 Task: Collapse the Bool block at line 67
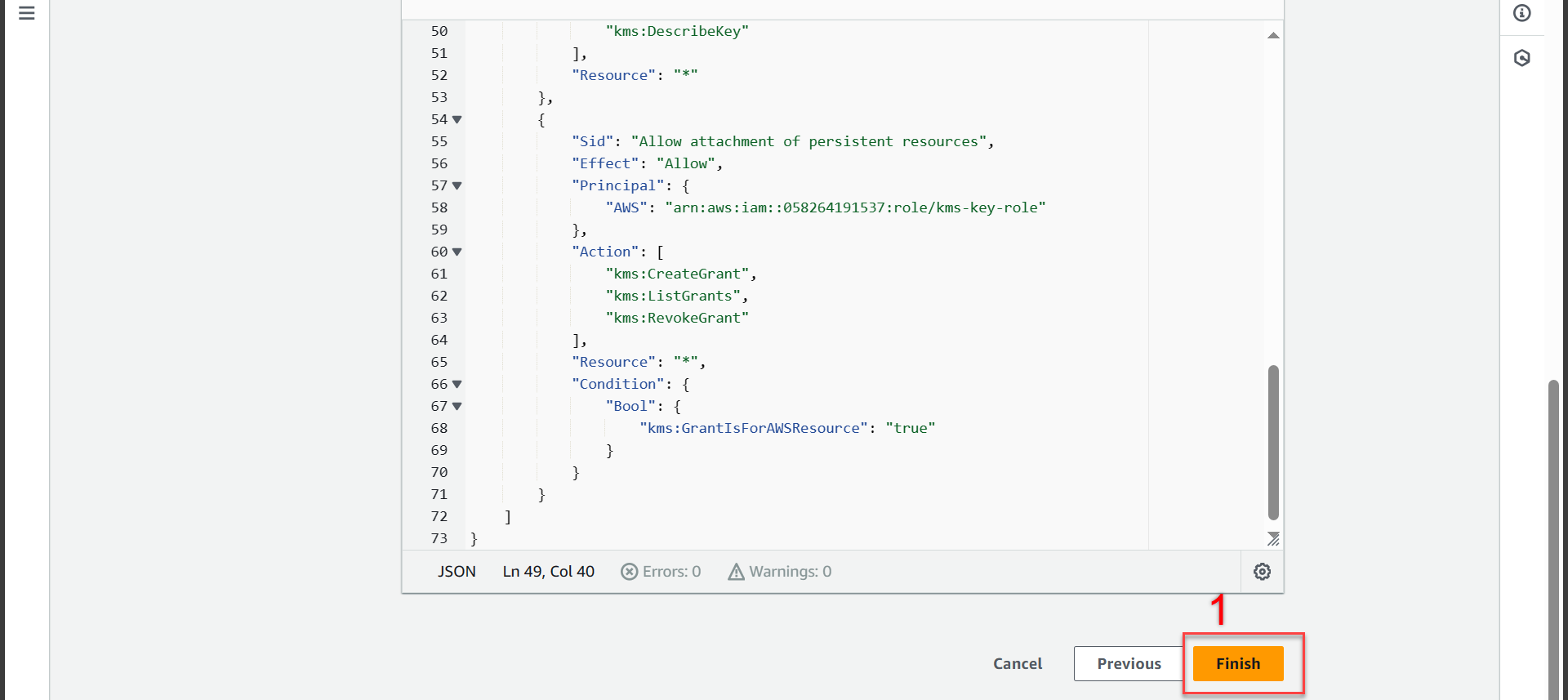[457, 406]
